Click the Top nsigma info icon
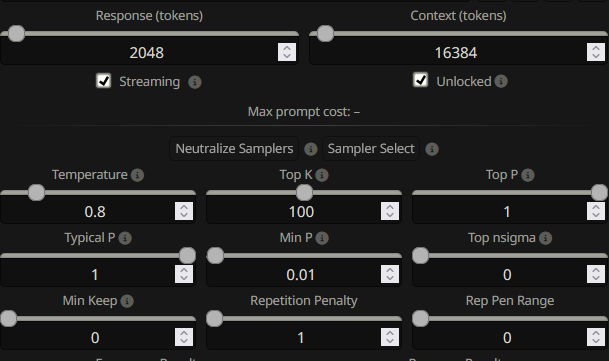 tap(545, 238)
